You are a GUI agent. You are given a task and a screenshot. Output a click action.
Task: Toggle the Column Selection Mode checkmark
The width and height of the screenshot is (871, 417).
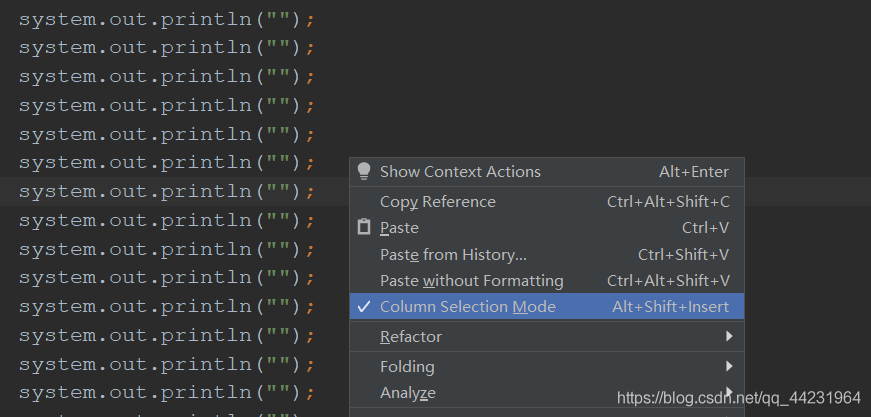pos(364,307)
